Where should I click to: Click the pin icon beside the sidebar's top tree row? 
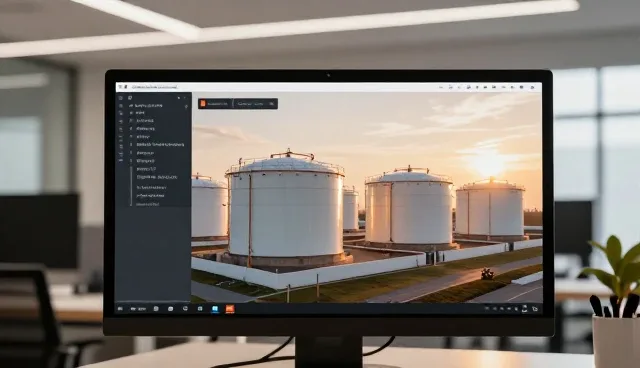pyautogui.click(x=186, y=106)
